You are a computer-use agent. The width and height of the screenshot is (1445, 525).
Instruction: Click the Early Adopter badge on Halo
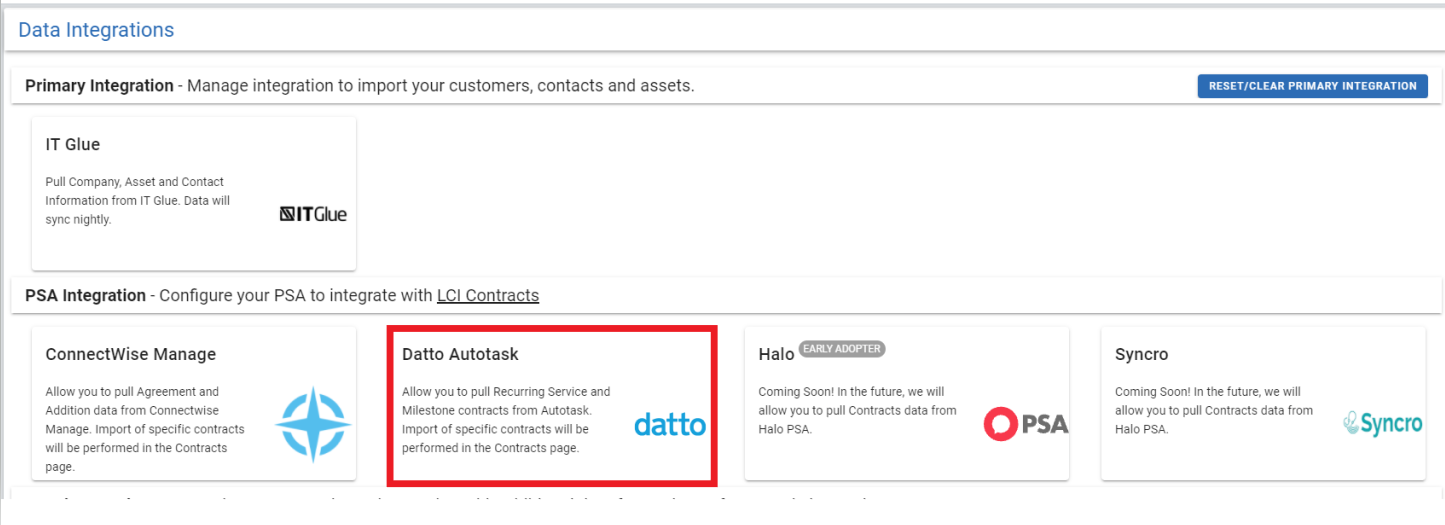(x=842, y=349)
